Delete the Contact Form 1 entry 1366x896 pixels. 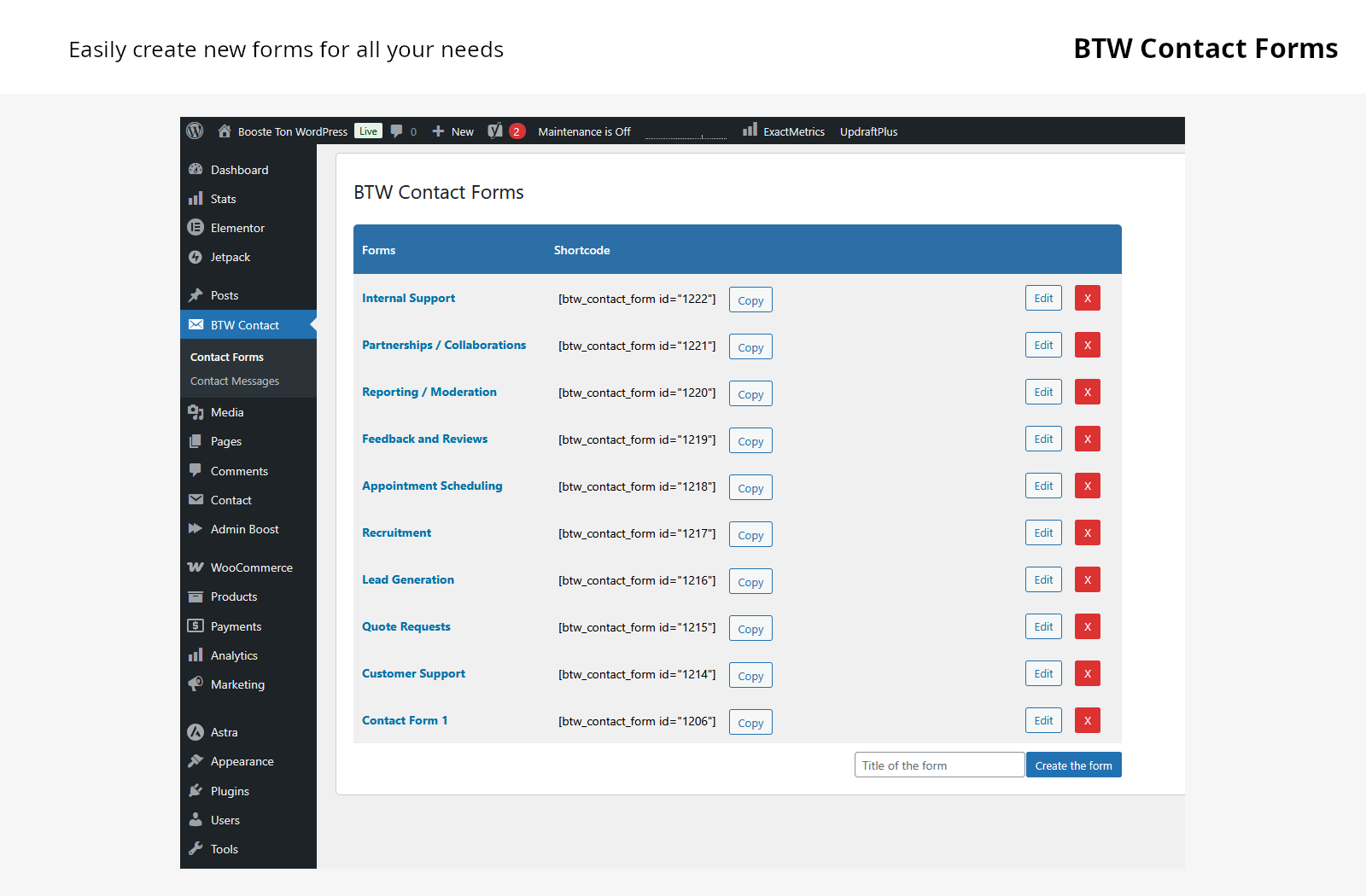[1088, 720]
